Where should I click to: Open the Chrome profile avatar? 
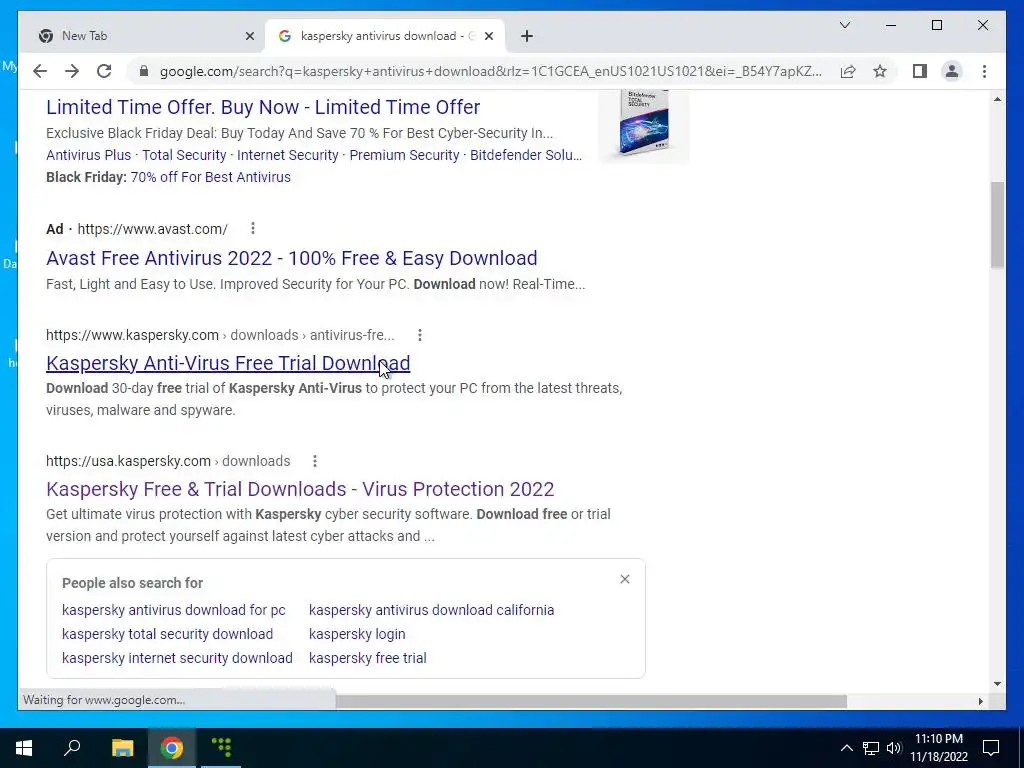(952, 71)
